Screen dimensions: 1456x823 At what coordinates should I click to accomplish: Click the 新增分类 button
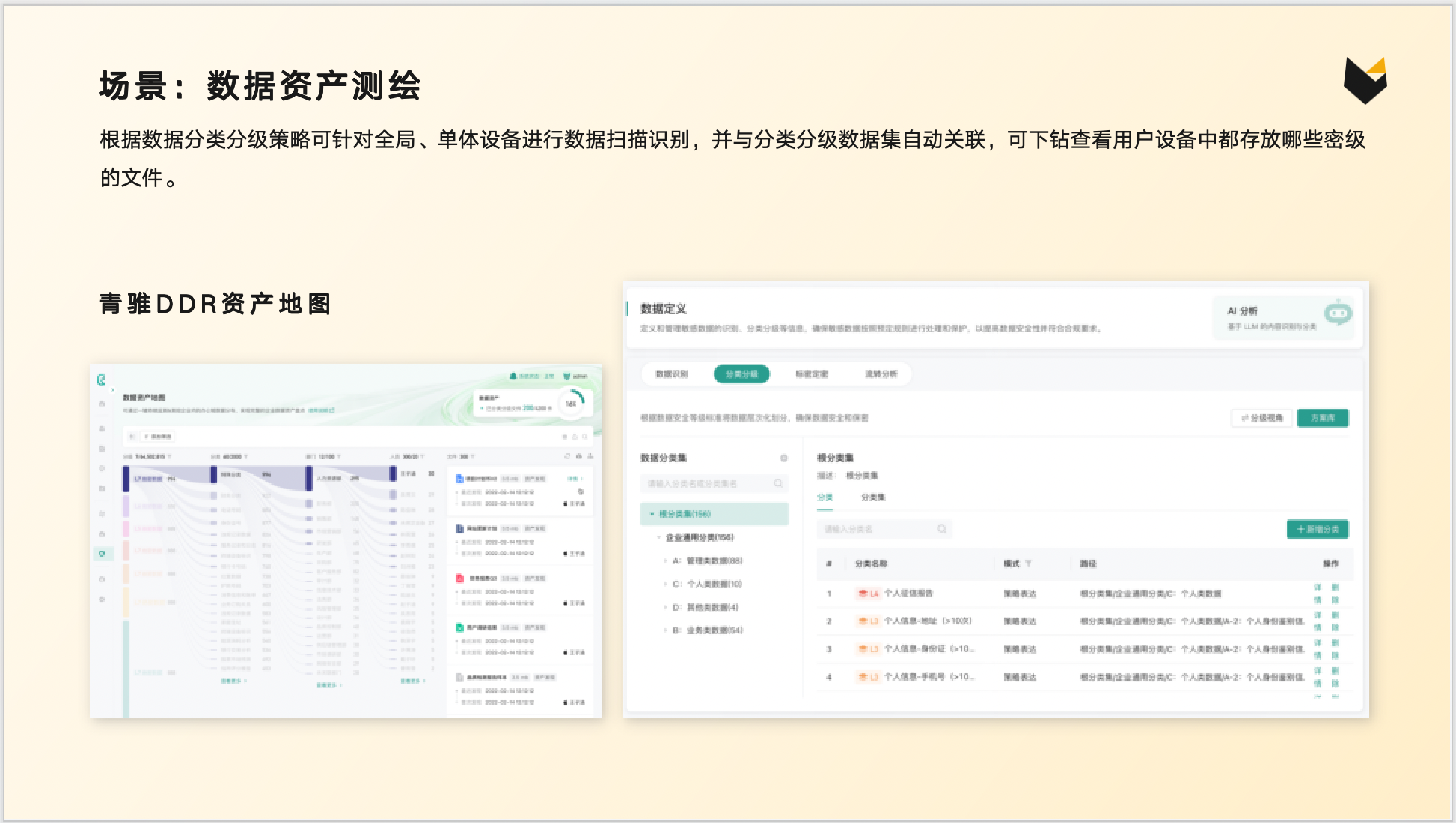click(1318, 529)
